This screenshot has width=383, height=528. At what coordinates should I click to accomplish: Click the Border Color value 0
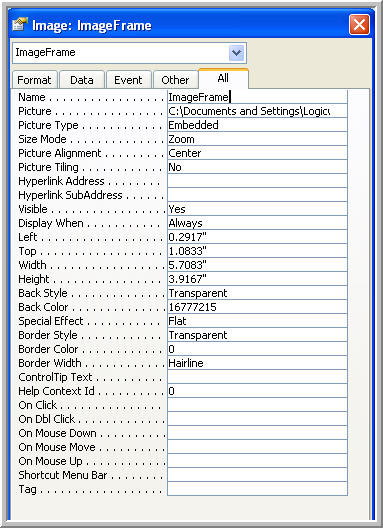point(257,349)
